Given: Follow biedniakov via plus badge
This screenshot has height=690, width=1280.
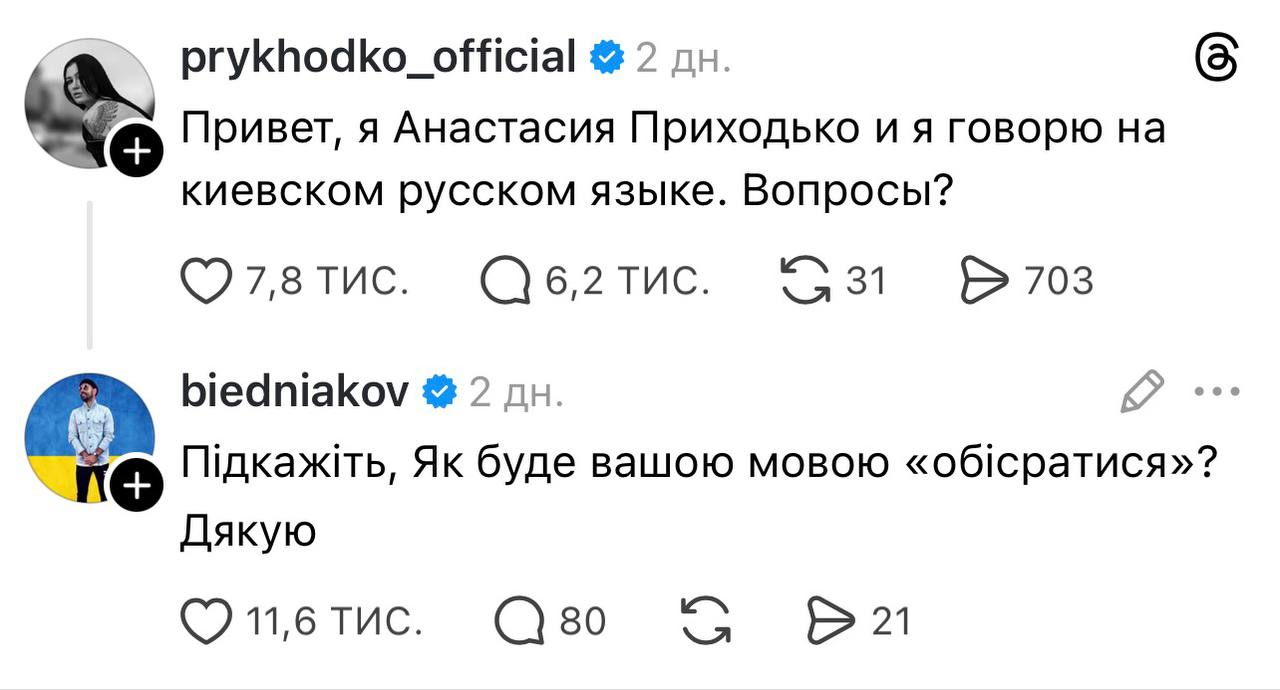Looking at the screenshot, I should click(x=139, y=487).
